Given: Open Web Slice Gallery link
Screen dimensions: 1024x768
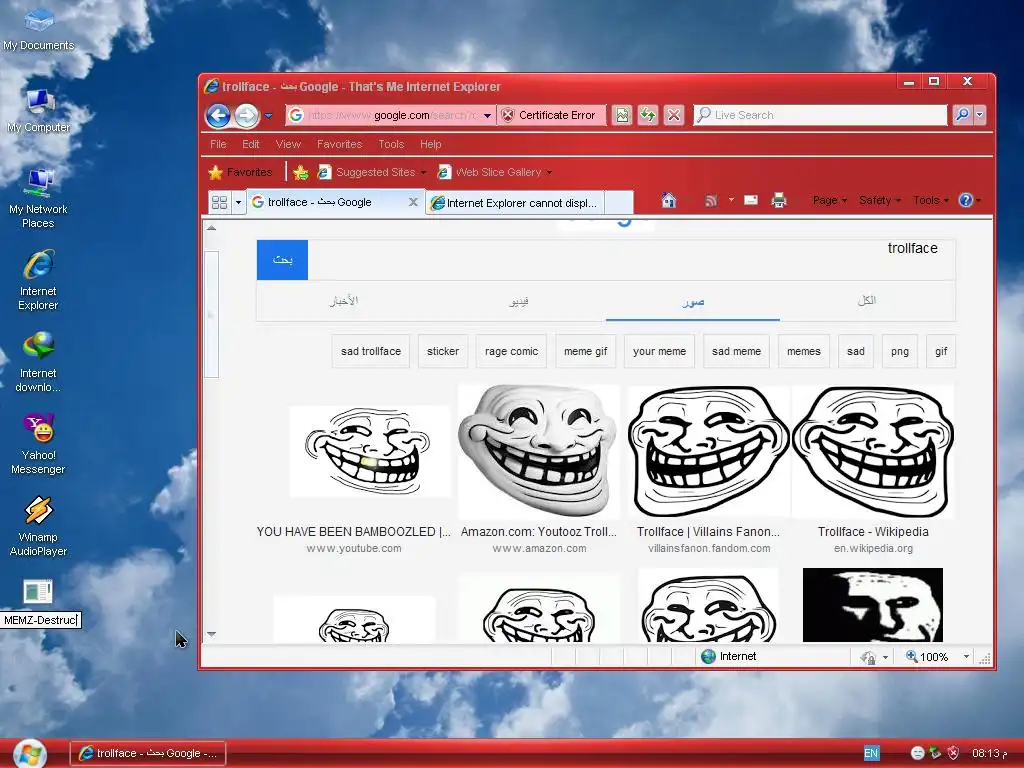Looking at the screenshot, I should point(494,172).
